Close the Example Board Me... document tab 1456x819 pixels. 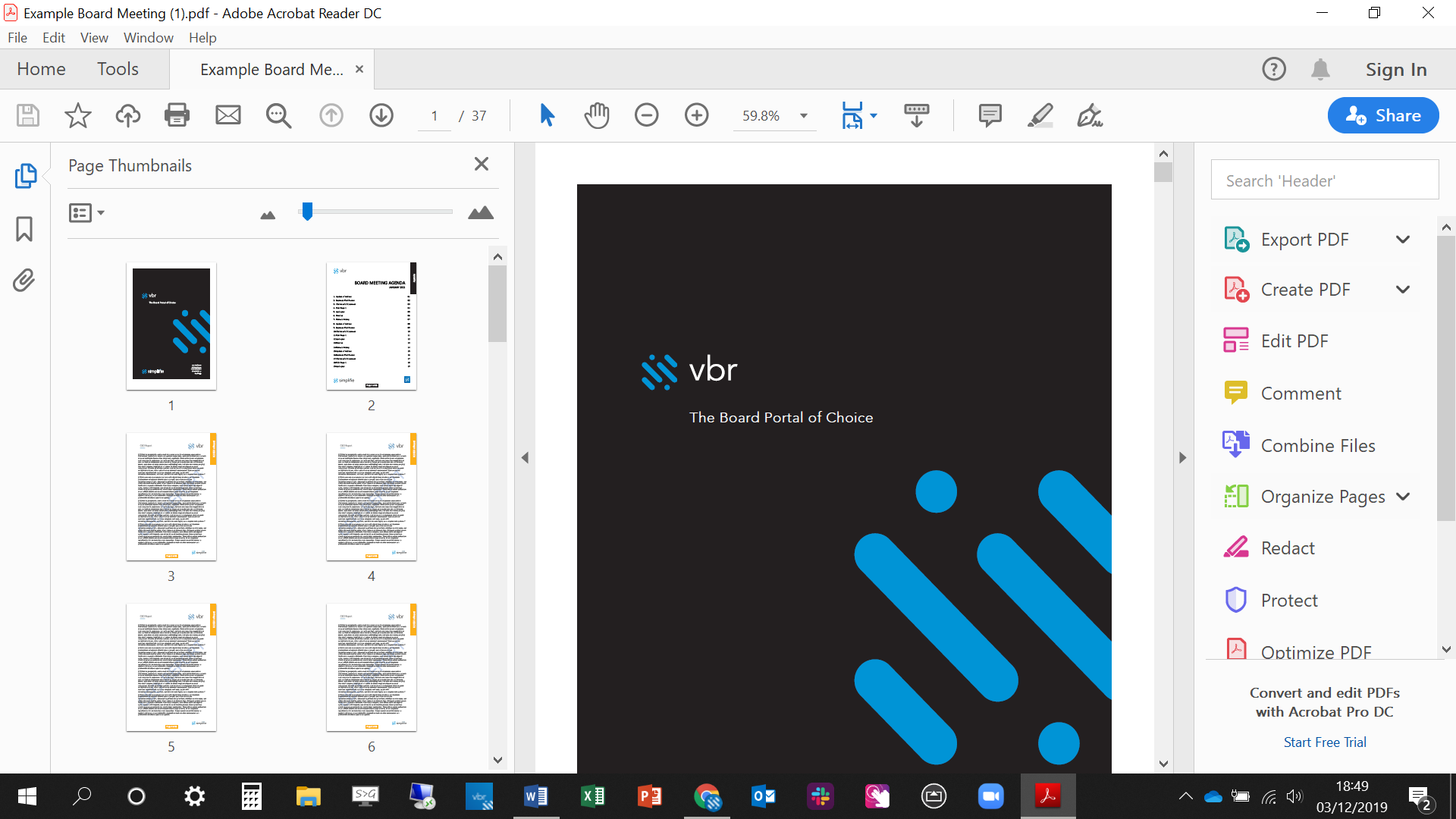359,69
